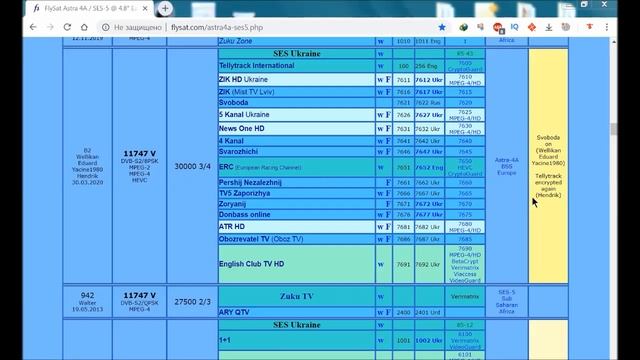
Task: Open Pershij Nezalezhnij channel link
Action: [250, 182]
